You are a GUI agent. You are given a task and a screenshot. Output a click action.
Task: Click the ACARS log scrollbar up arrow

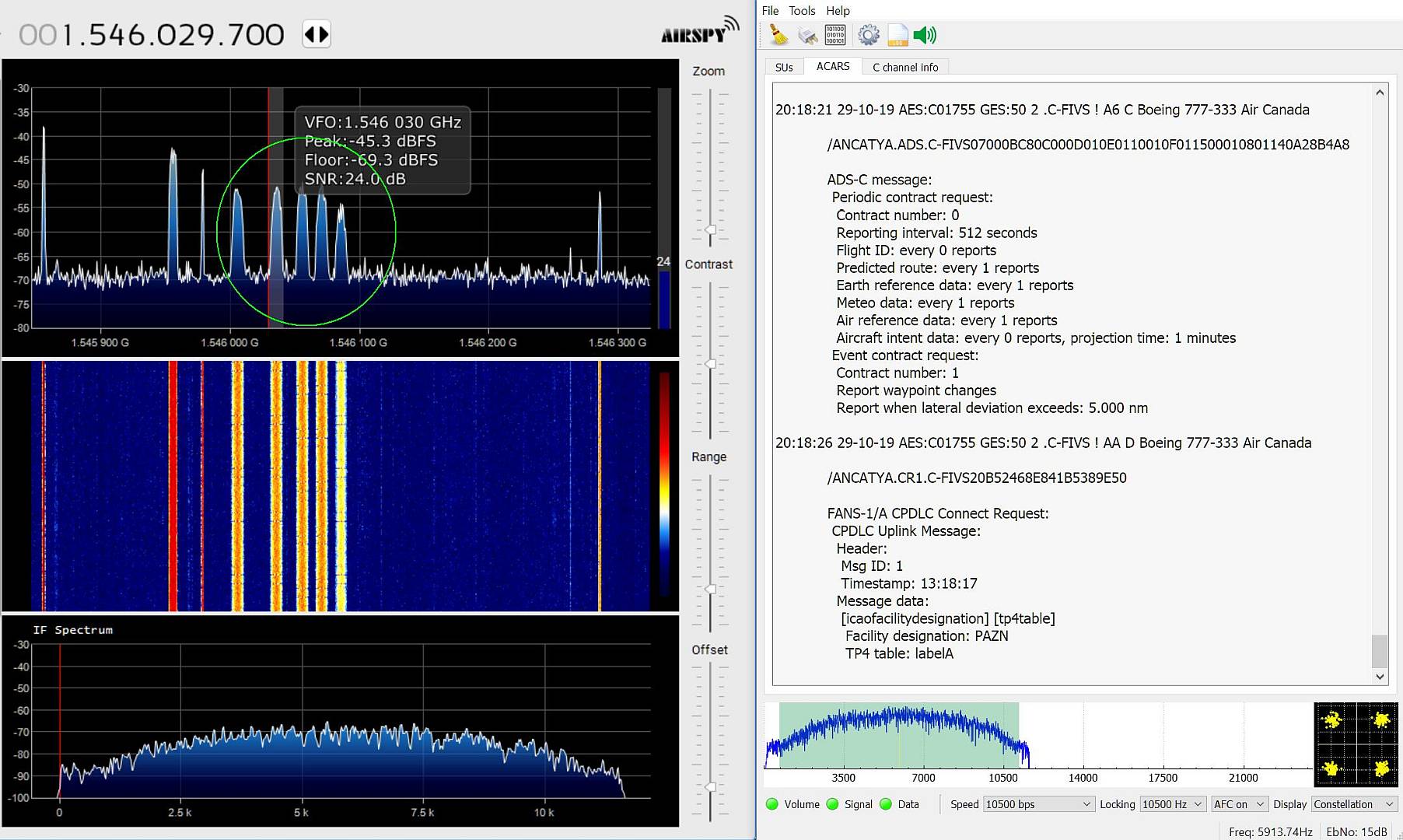[x=1380, y=92]
